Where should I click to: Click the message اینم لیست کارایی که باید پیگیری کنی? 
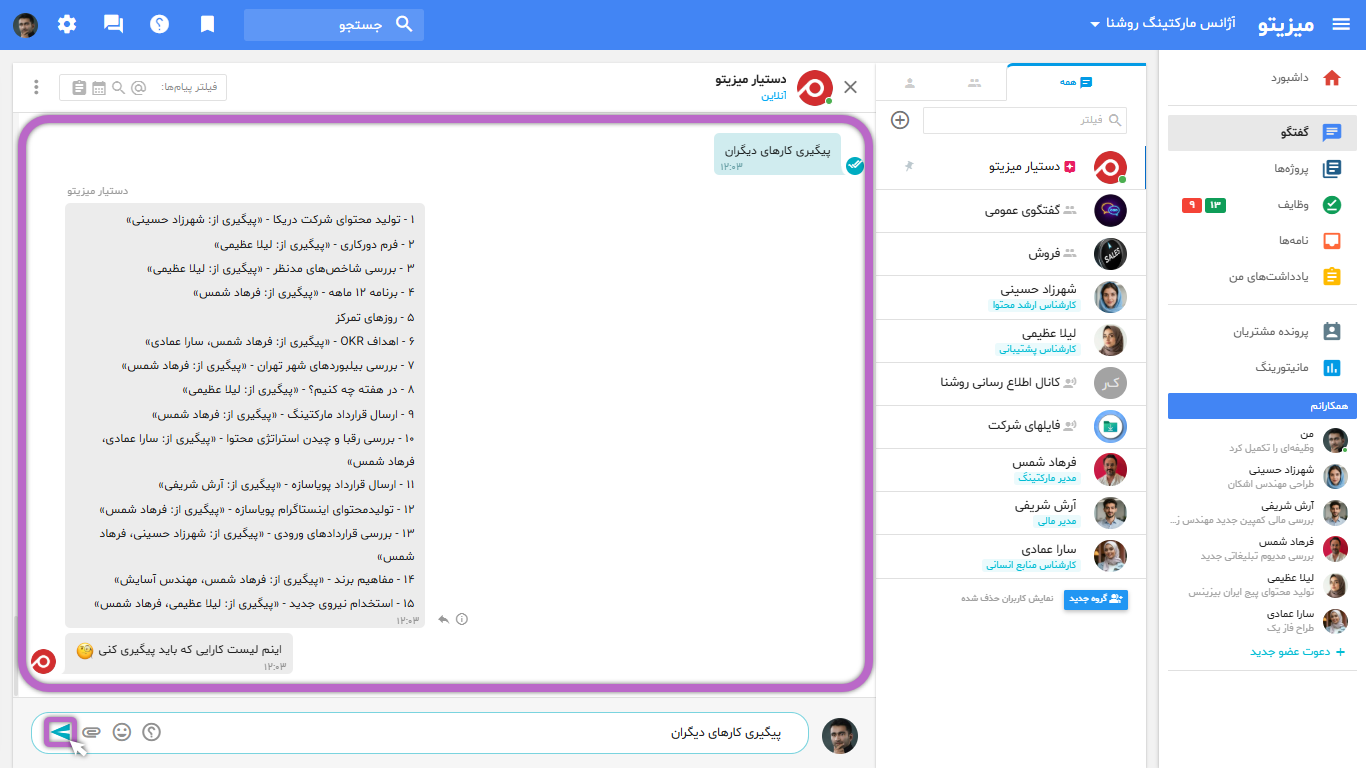click(179, 653)
